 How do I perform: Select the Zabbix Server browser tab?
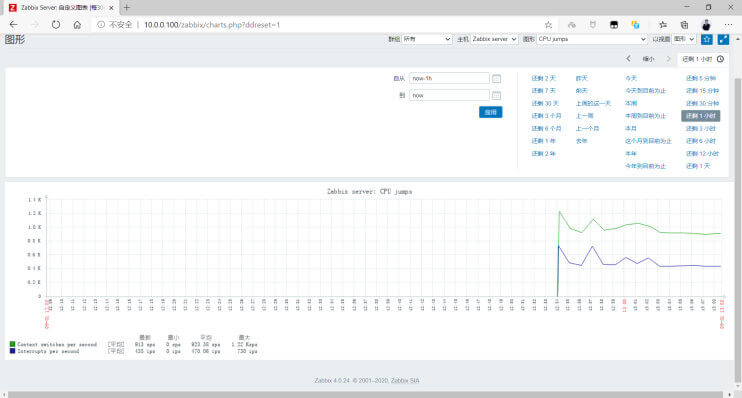[62, 8]
